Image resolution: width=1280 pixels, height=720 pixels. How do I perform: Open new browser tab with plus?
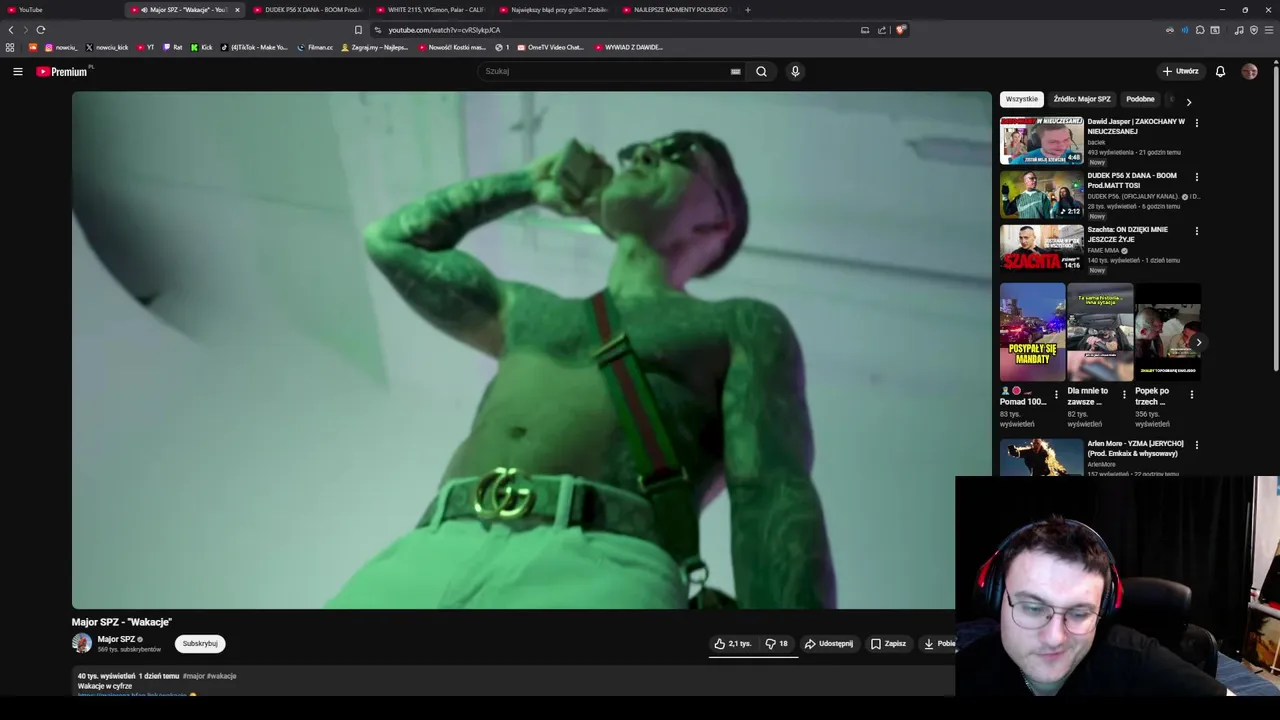747,10
